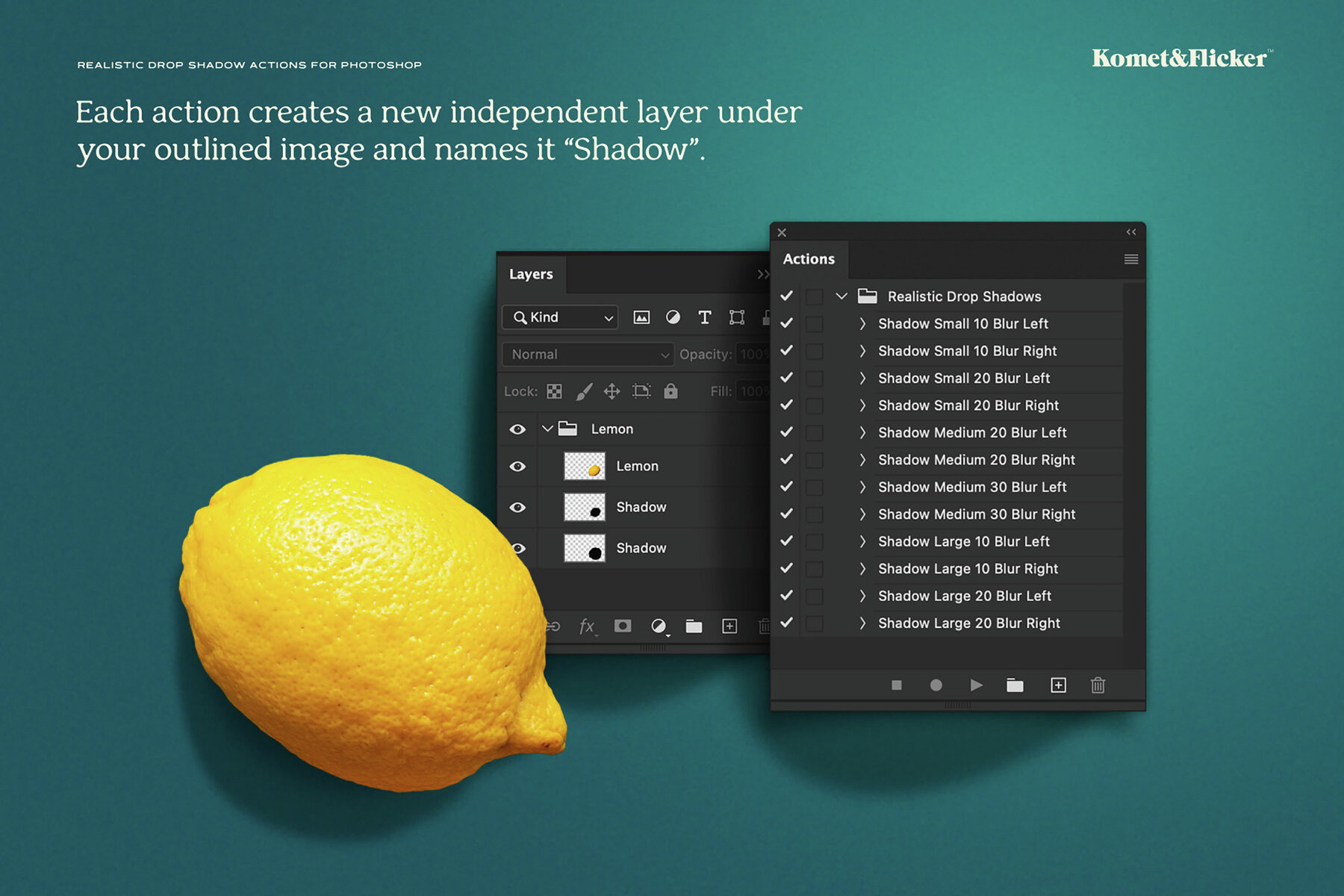The width and height of the screenshot is (1344, 896).
Task: Open layer styles with the fx icon
Action: [x=586, y=626]
